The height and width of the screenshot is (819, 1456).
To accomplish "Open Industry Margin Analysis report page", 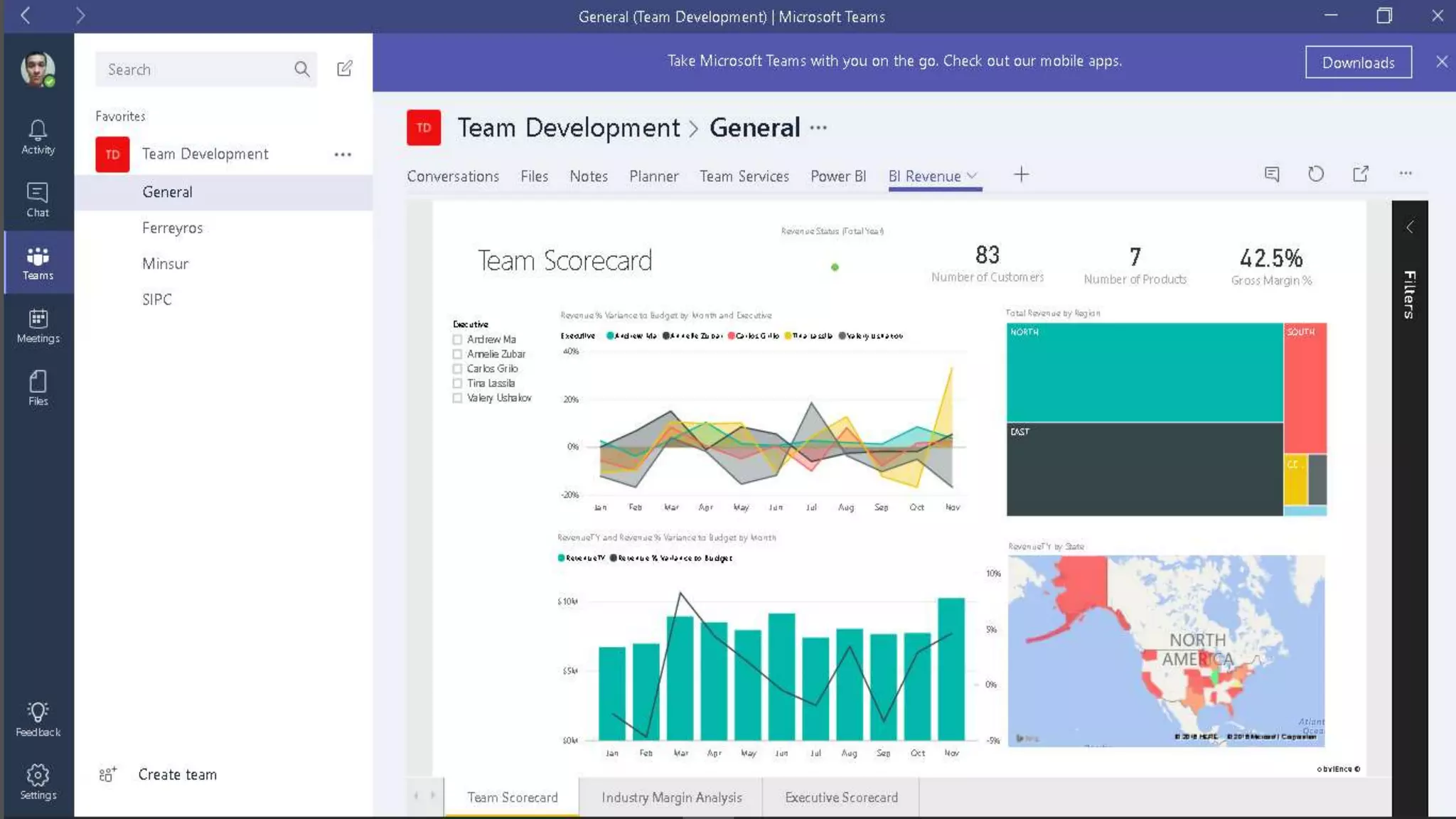I will 671,798.
